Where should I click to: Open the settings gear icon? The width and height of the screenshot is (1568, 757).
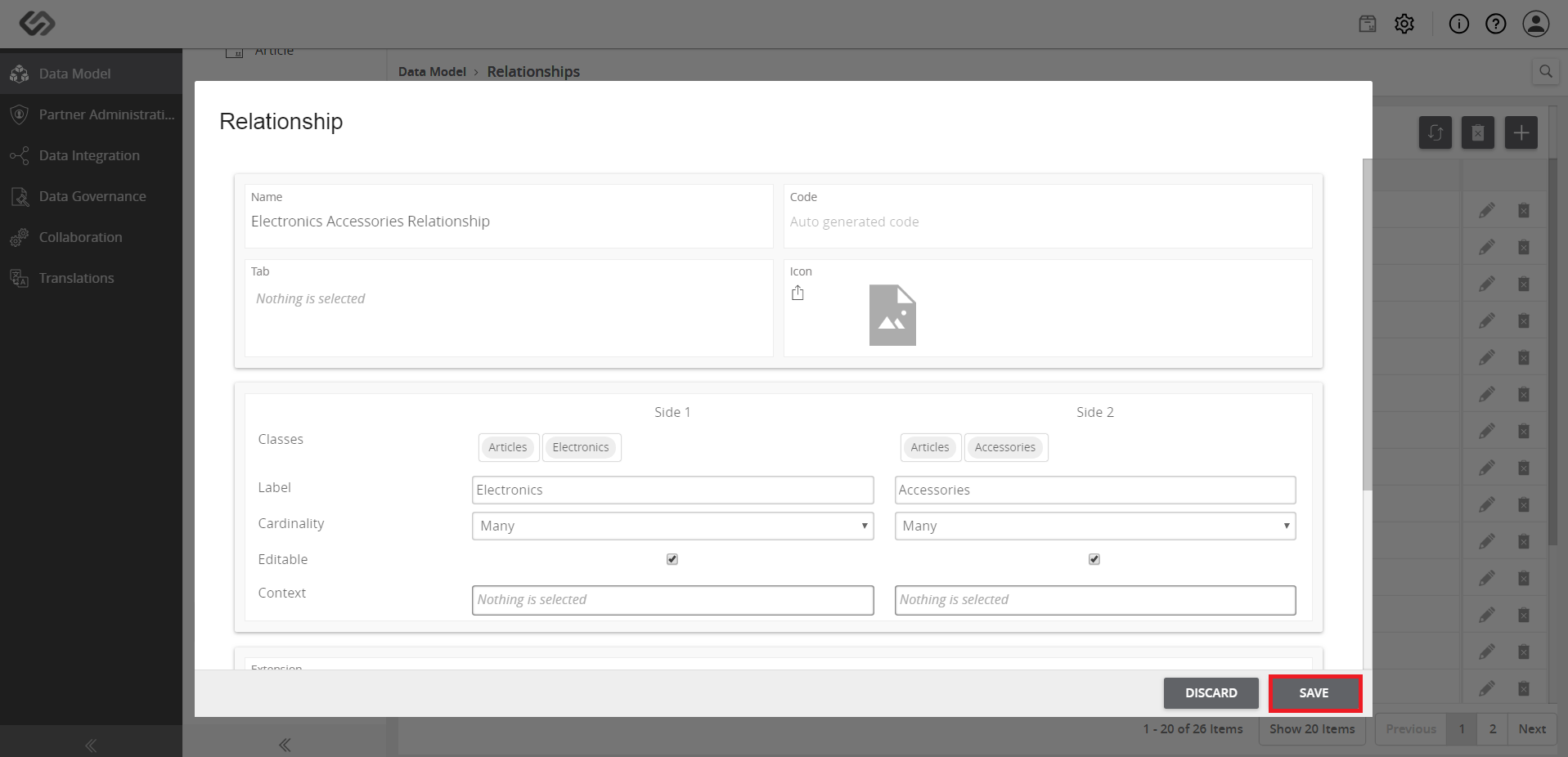coord(1404,24)
